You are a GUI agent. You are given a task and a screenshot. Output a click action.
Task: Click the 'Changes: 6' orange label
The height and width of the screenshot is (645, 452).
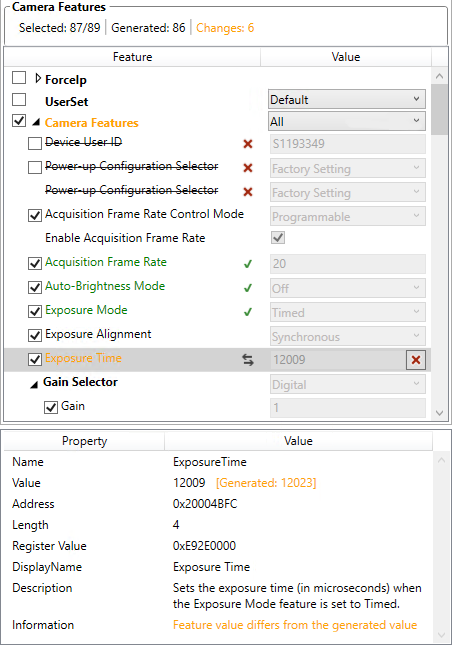coord(225,28)
